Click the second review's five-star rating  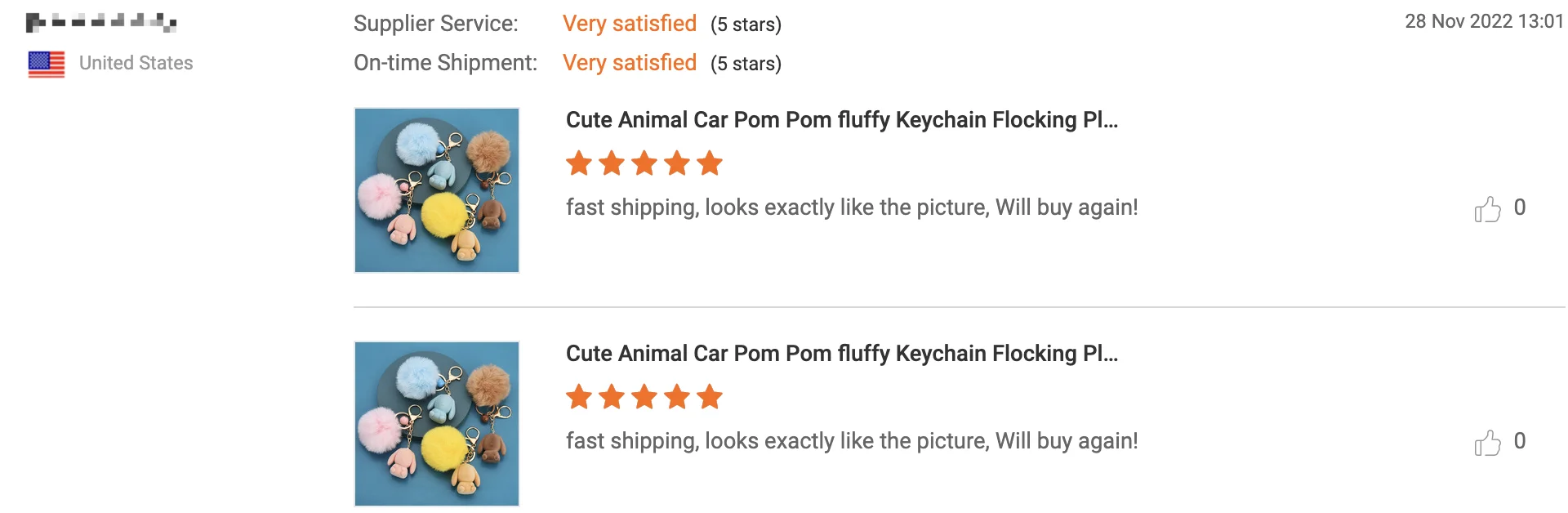coord(644,397)
